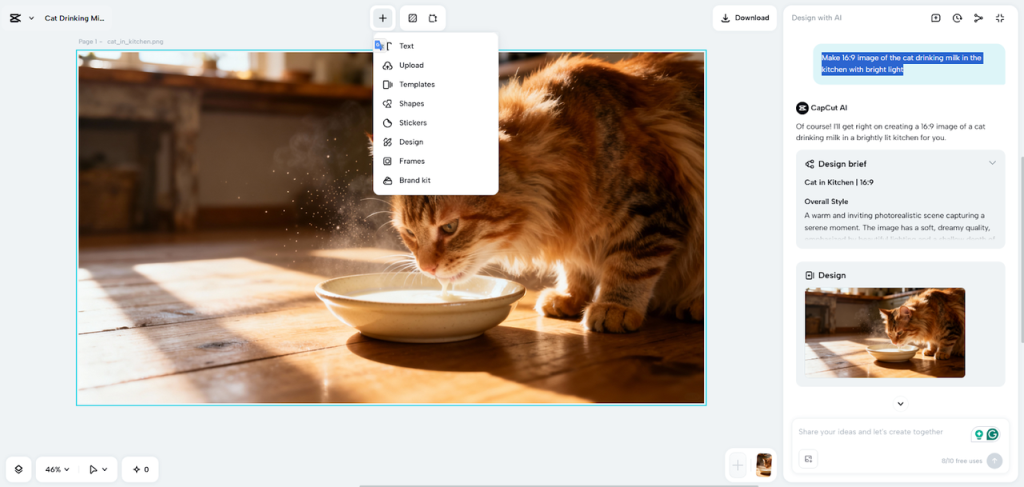Select Templates from the add menu
This screenshot has height=487, width=1024.
pyautogui.click(x=416, y=84)
